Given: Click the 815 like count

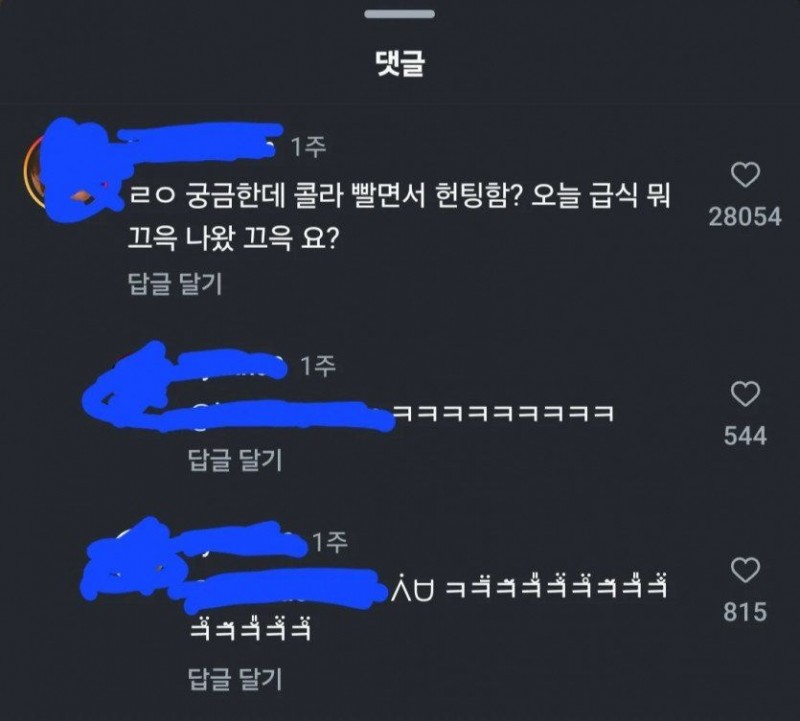Looking at the screenshot, I should click(x=745, y=612).
